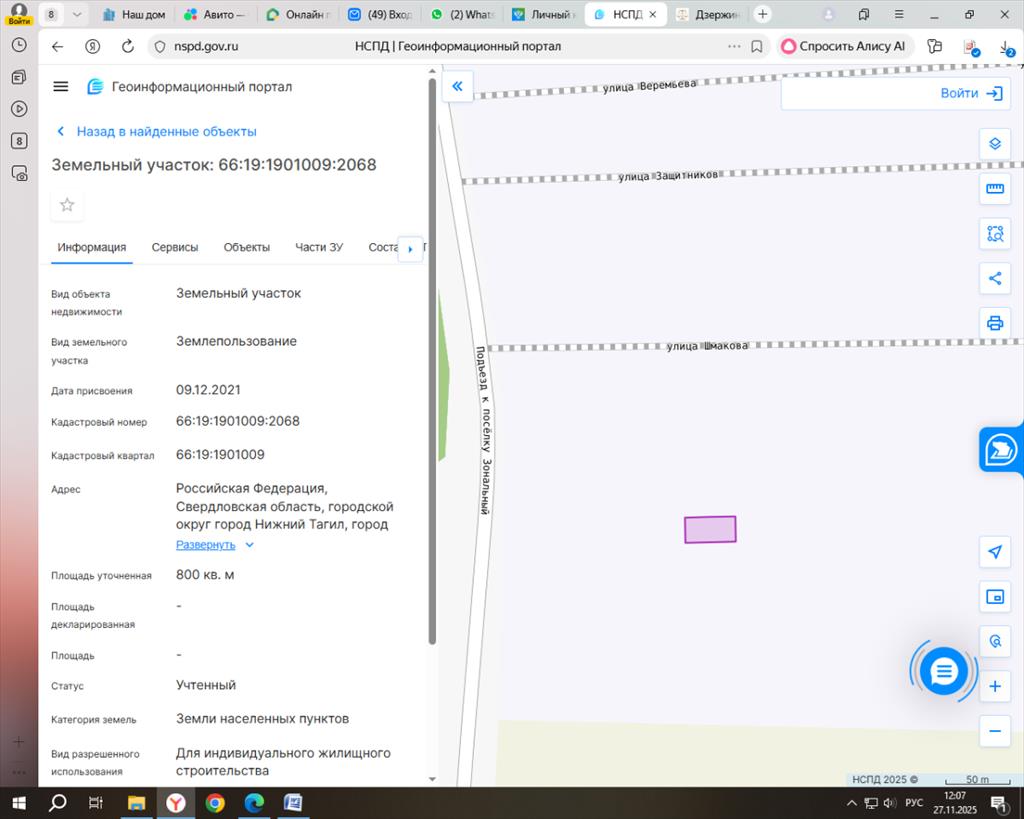Collapse the left info panel
Image resolution: width=1024 pixels, height=819 pixels.
click(457, 86)
